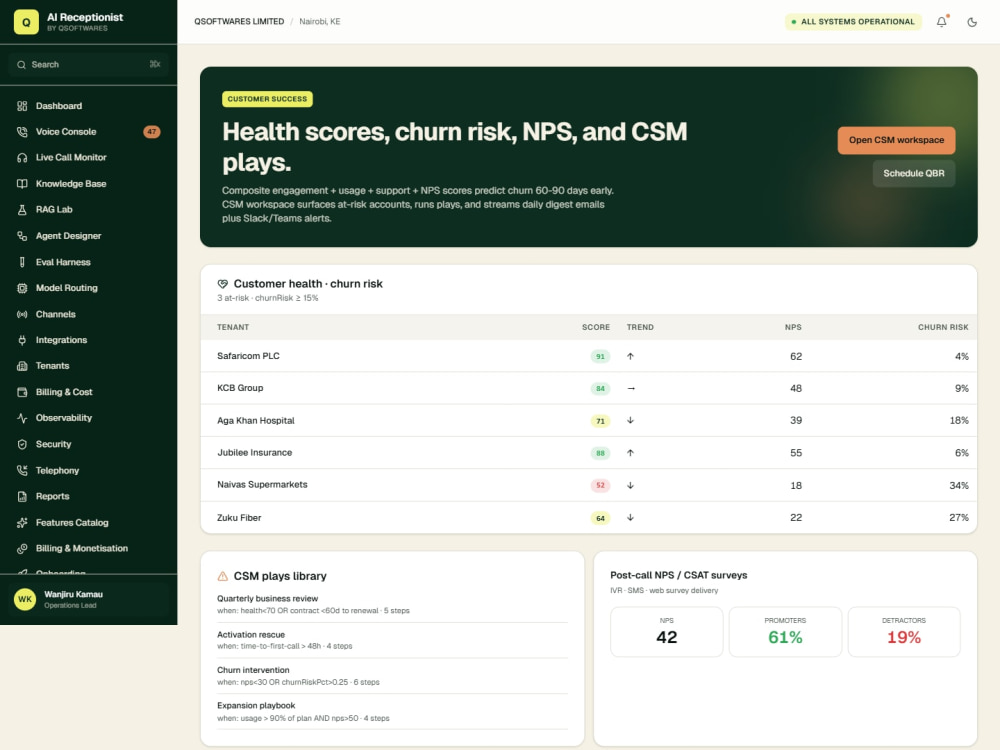The height and width of the screenshot is (750, 1000).
Task: Click the Customer Success tag
Action: pyautogui.click(x=267, y=99)
